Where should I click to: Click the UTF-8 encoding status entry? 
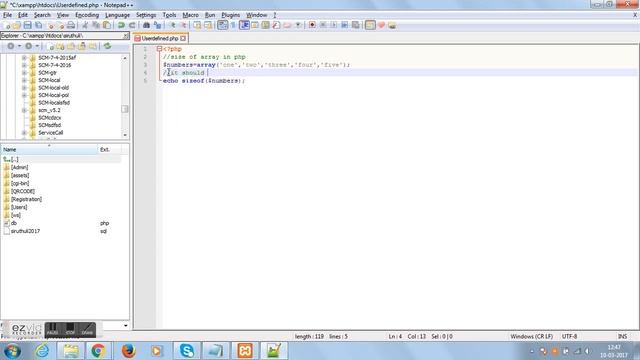pyautogui.click(x=569, y=336)
